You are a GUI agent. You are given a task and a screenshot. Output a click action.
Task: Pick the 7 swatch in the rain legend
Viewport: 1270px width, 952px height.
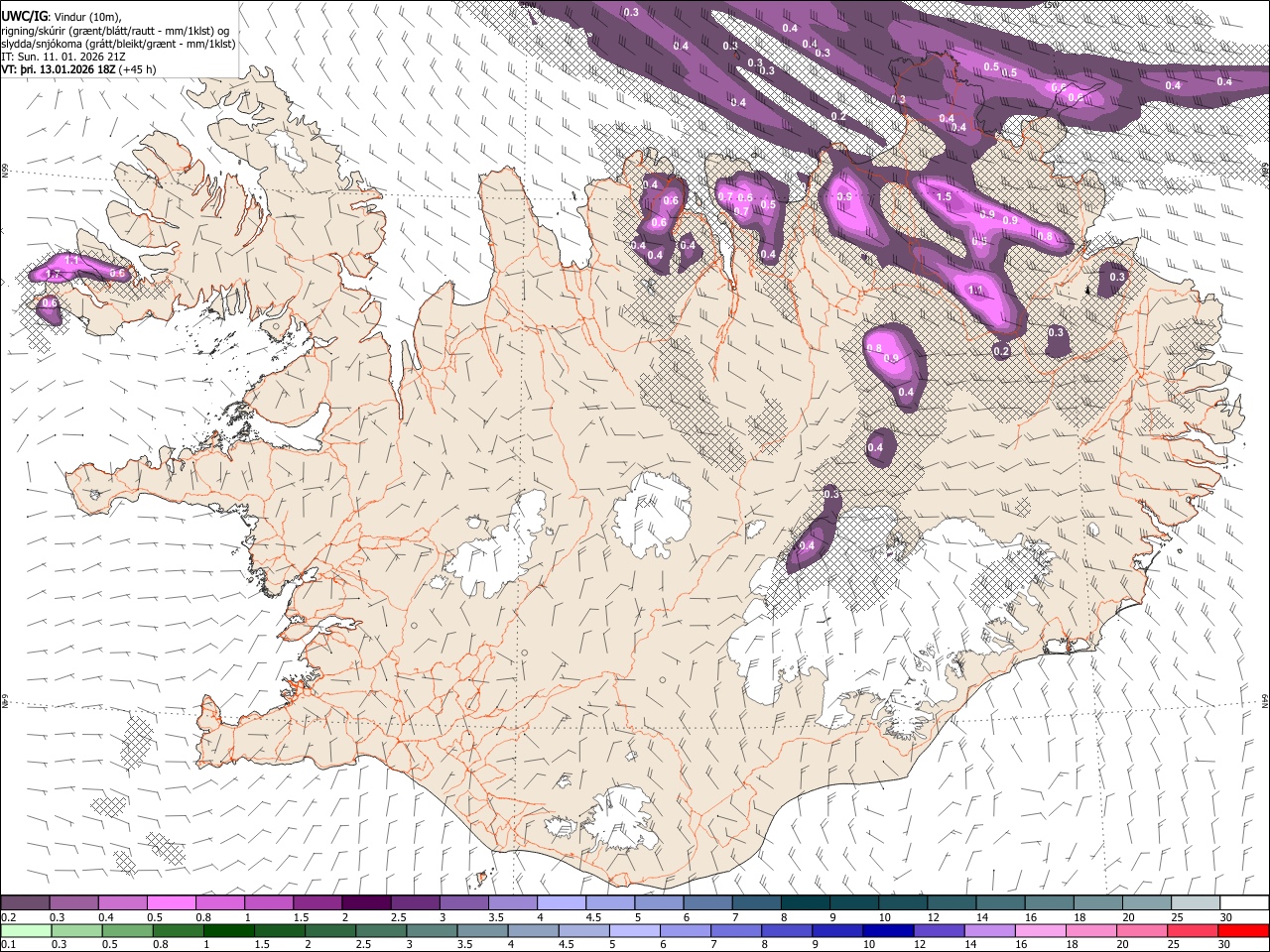[x=736, y=930]
